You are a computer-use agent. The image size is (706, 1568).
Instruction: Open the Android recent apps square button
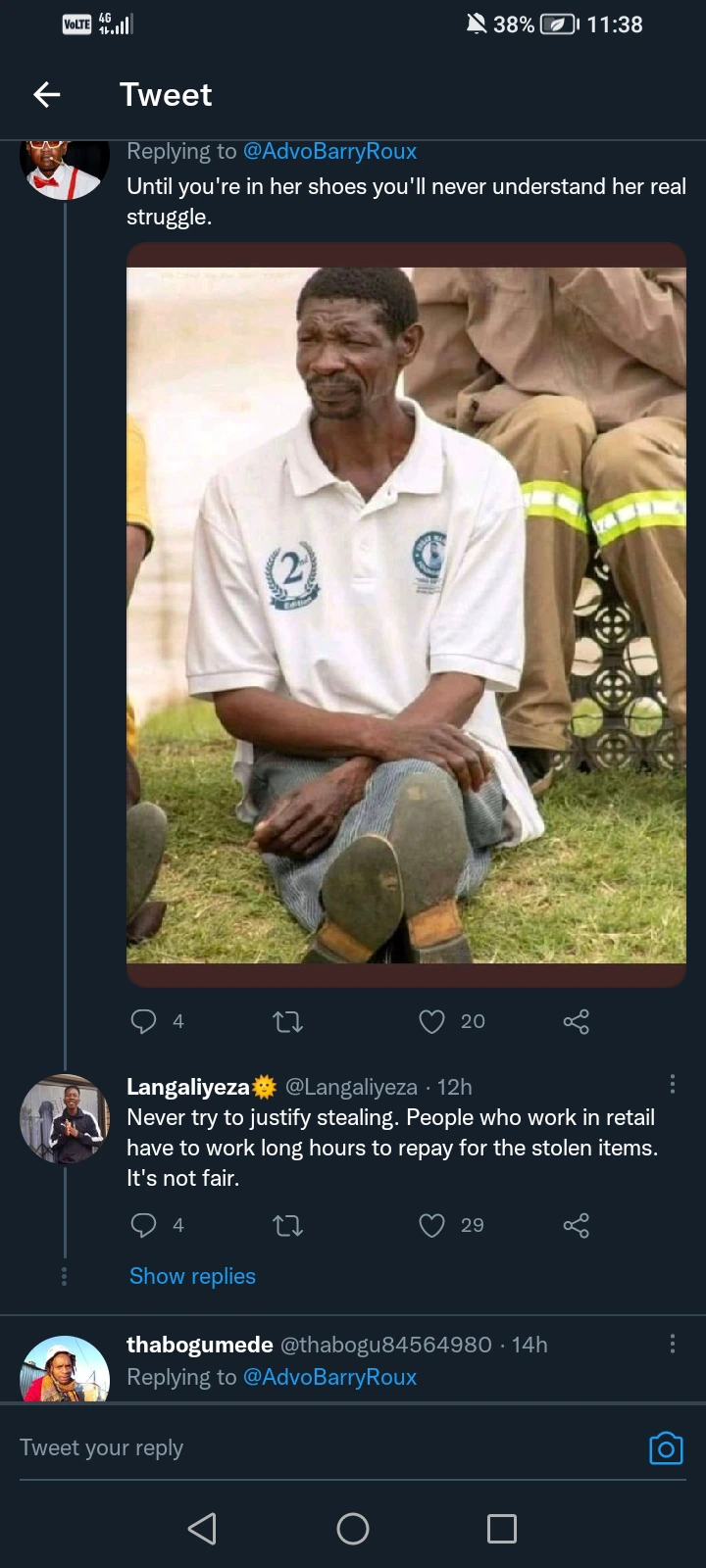pos(501,1529)
